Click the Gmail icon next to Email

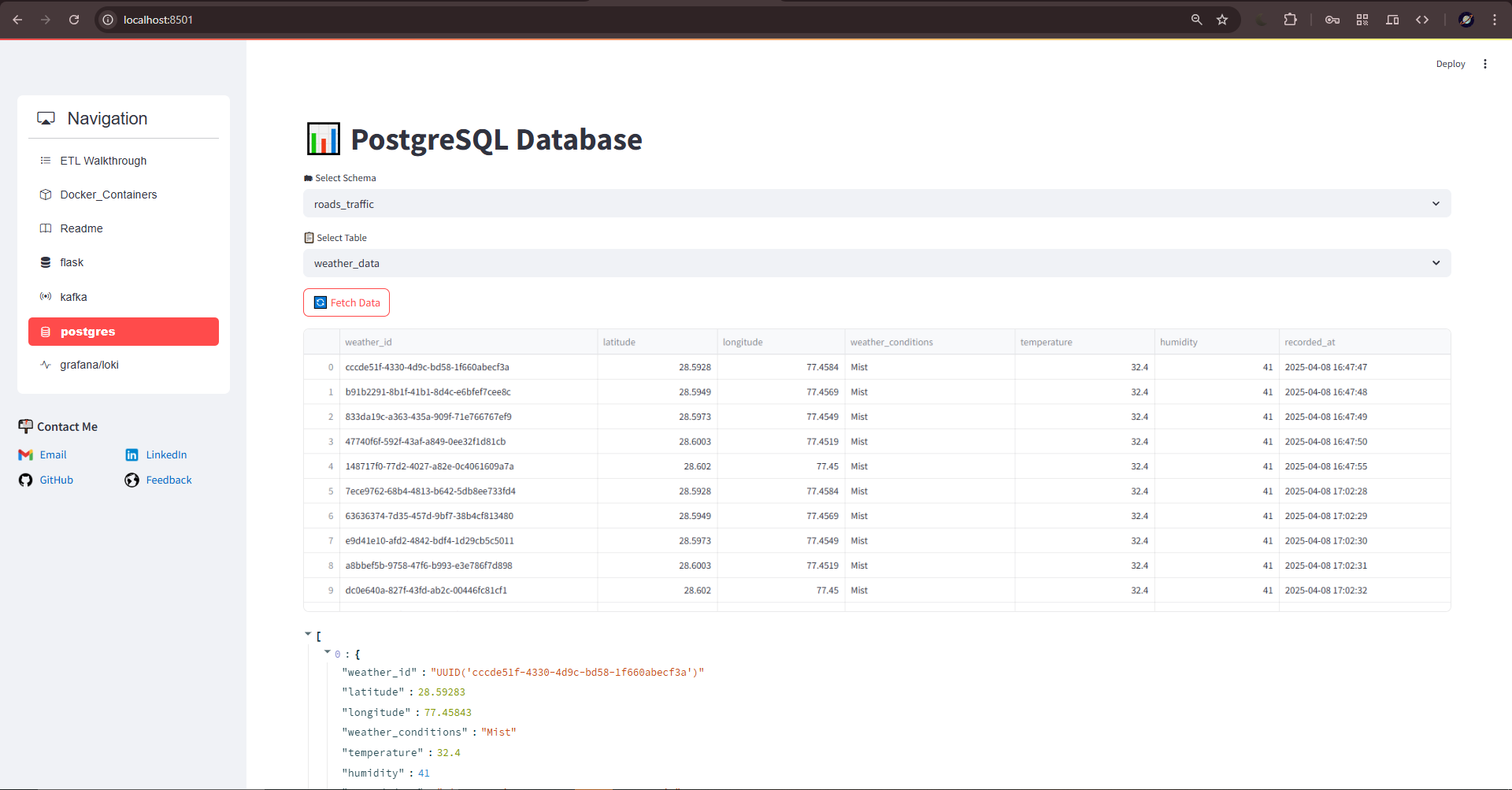[25, 454]
